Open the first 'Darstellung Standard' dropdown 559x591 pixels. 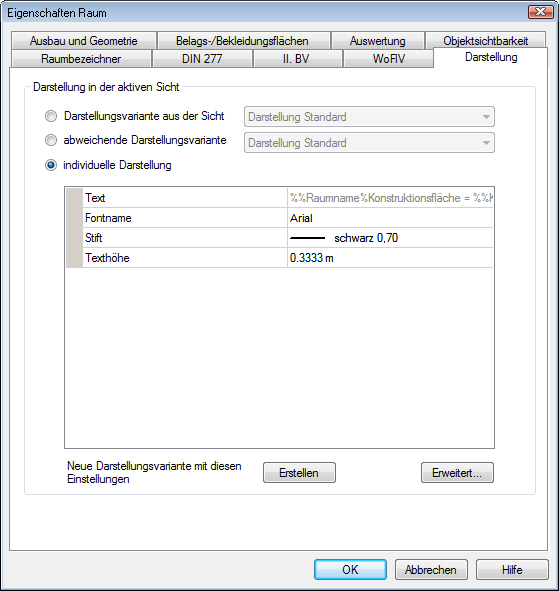(x=369, y=117)
